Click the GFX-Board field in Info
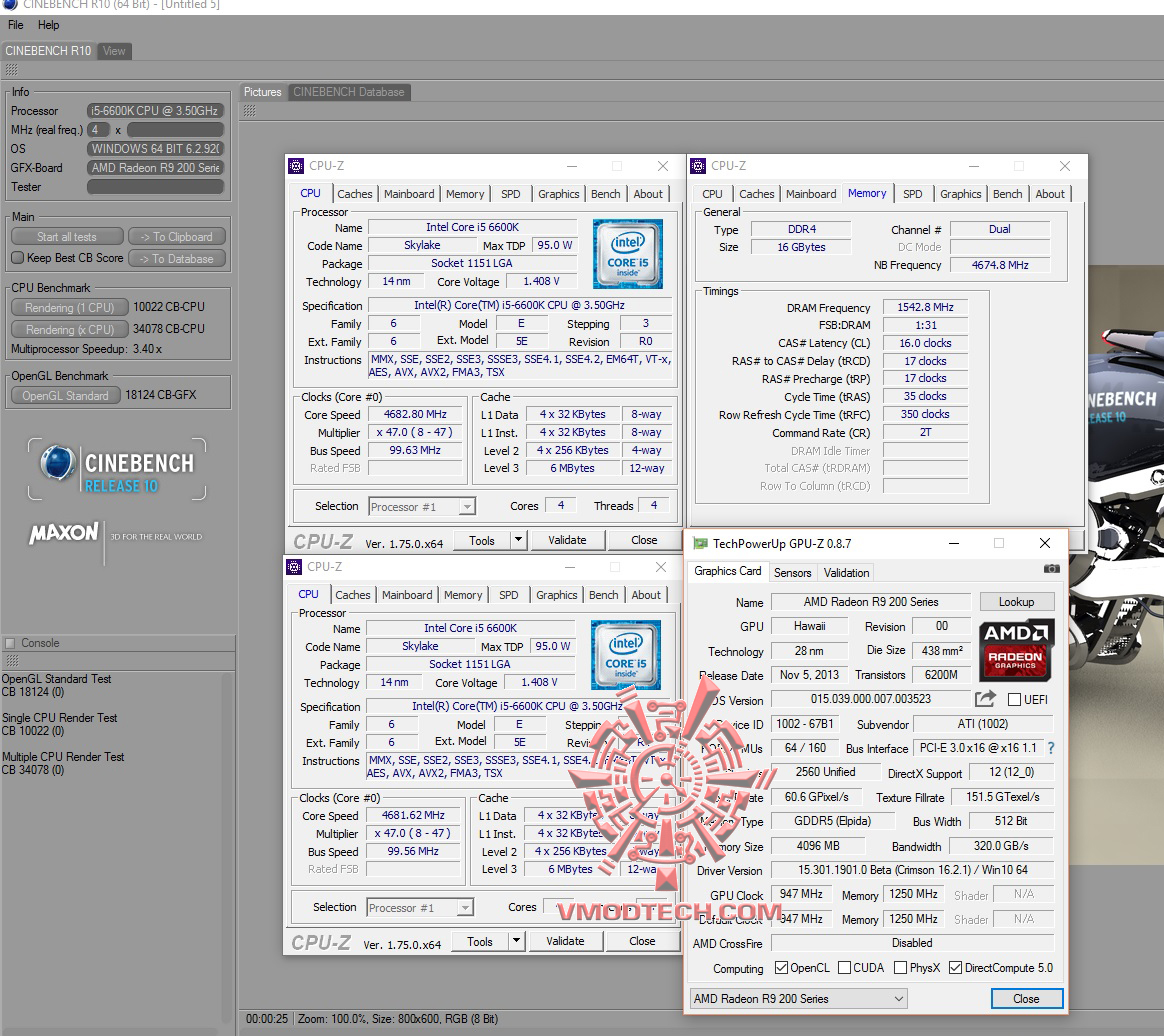1164x1036 pixels. pos(155,168)
